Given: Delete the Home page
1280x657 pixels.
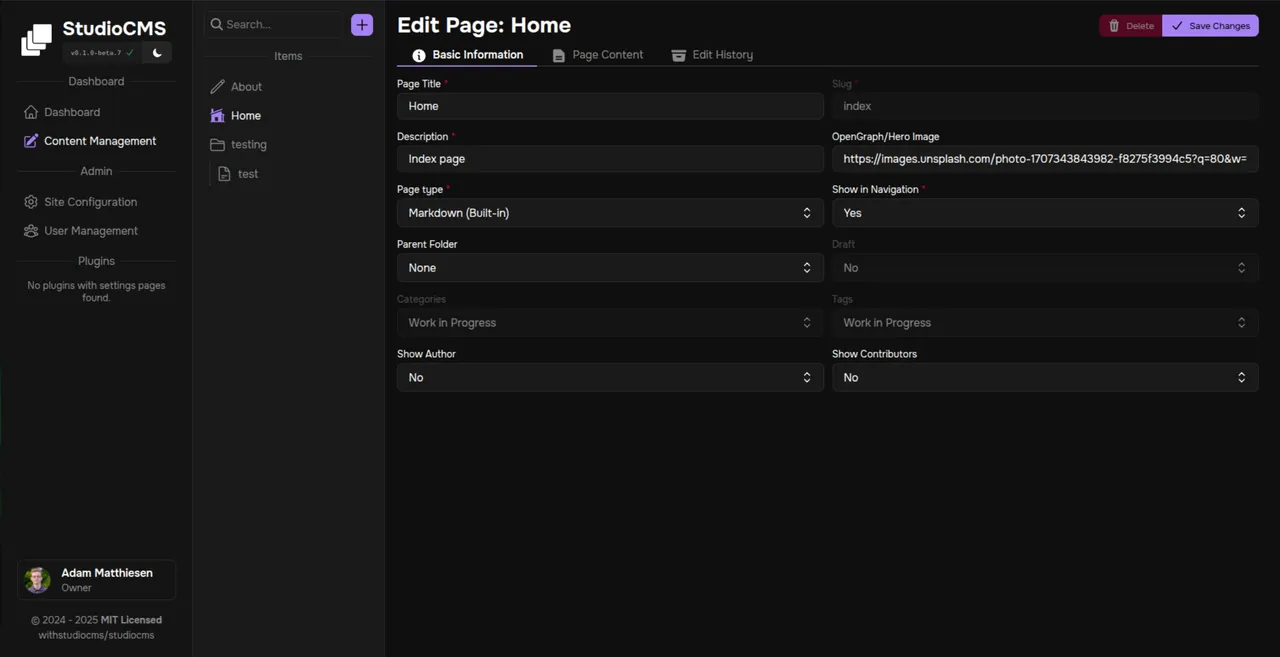Looking at the screenshot, I should 1130,25.
